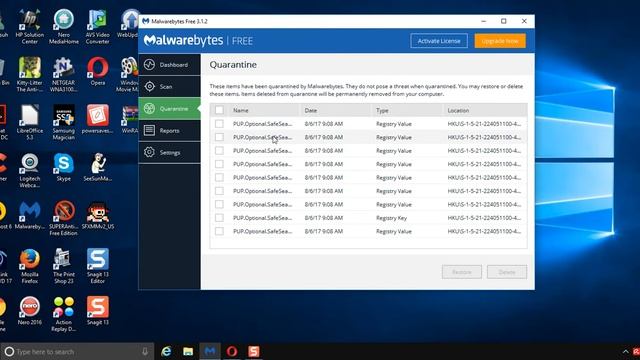Open Internet Explorer from taskbar
Screen dimensions: 640x360
coord(166,351)
